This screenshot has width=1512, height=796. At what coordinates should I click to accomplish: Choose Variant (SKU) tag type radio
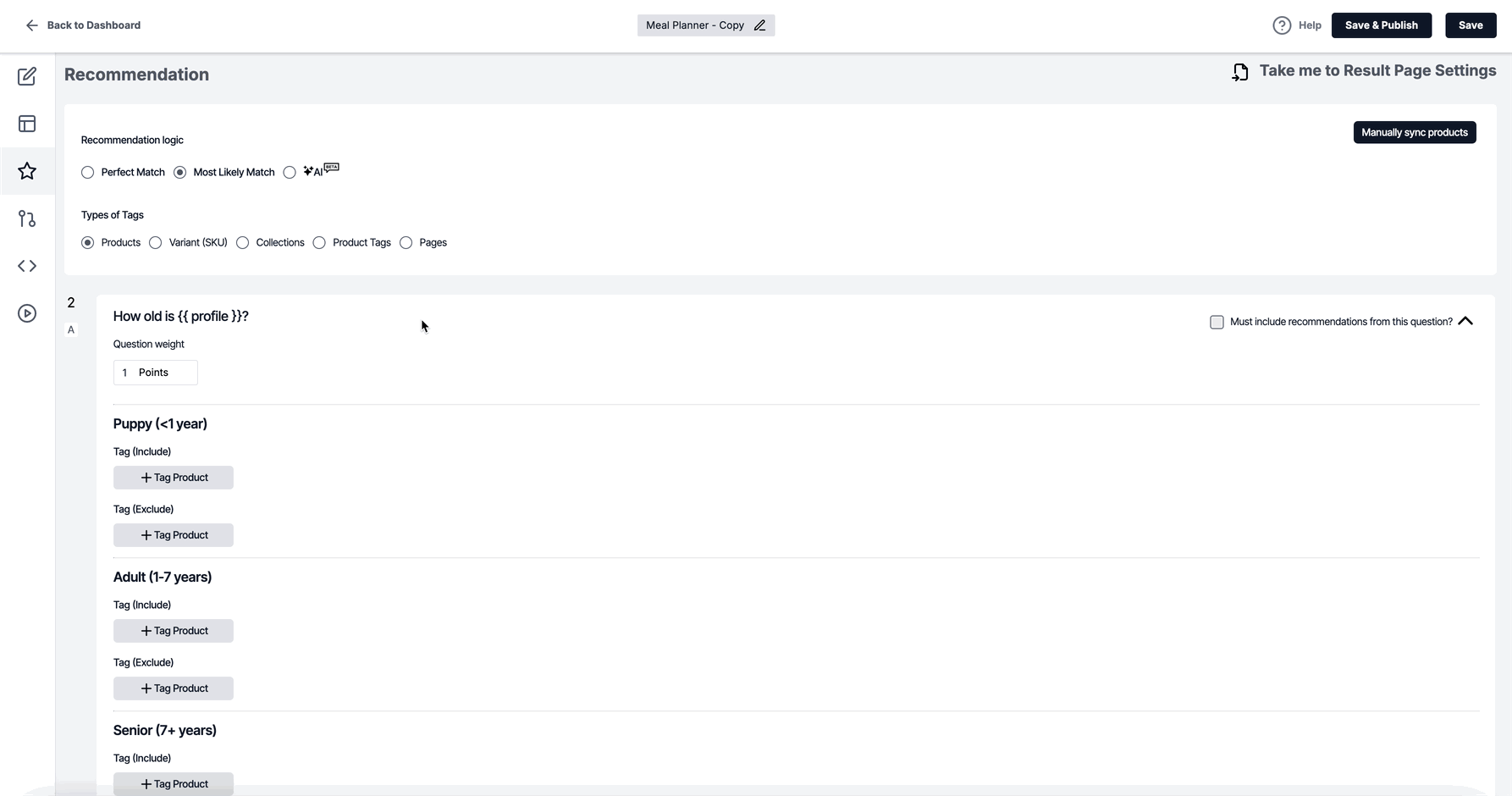pyautogui.click(x=156, y=242)
